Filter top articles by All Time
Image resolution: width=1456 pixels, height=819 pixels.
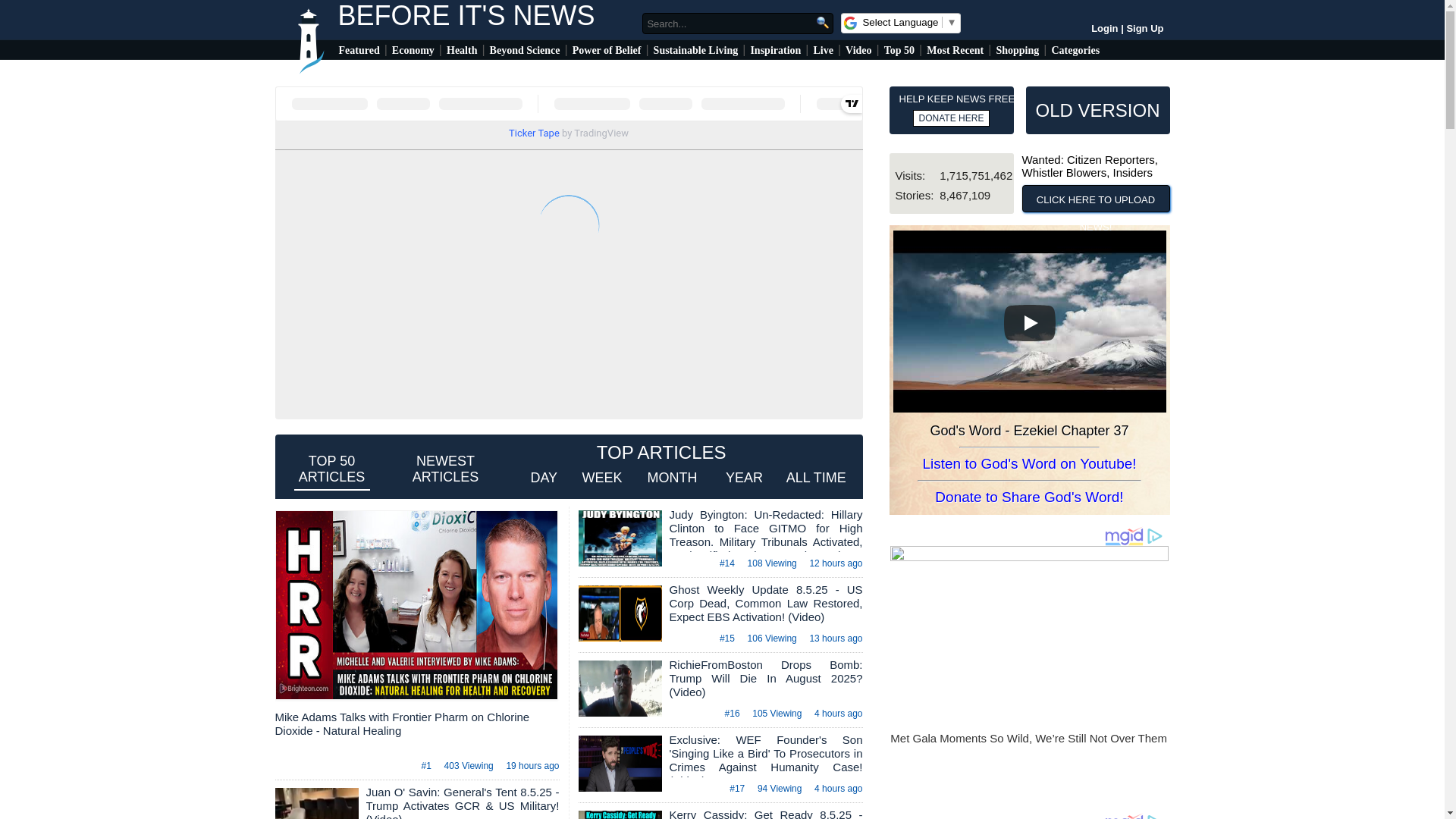coord(816,479)
